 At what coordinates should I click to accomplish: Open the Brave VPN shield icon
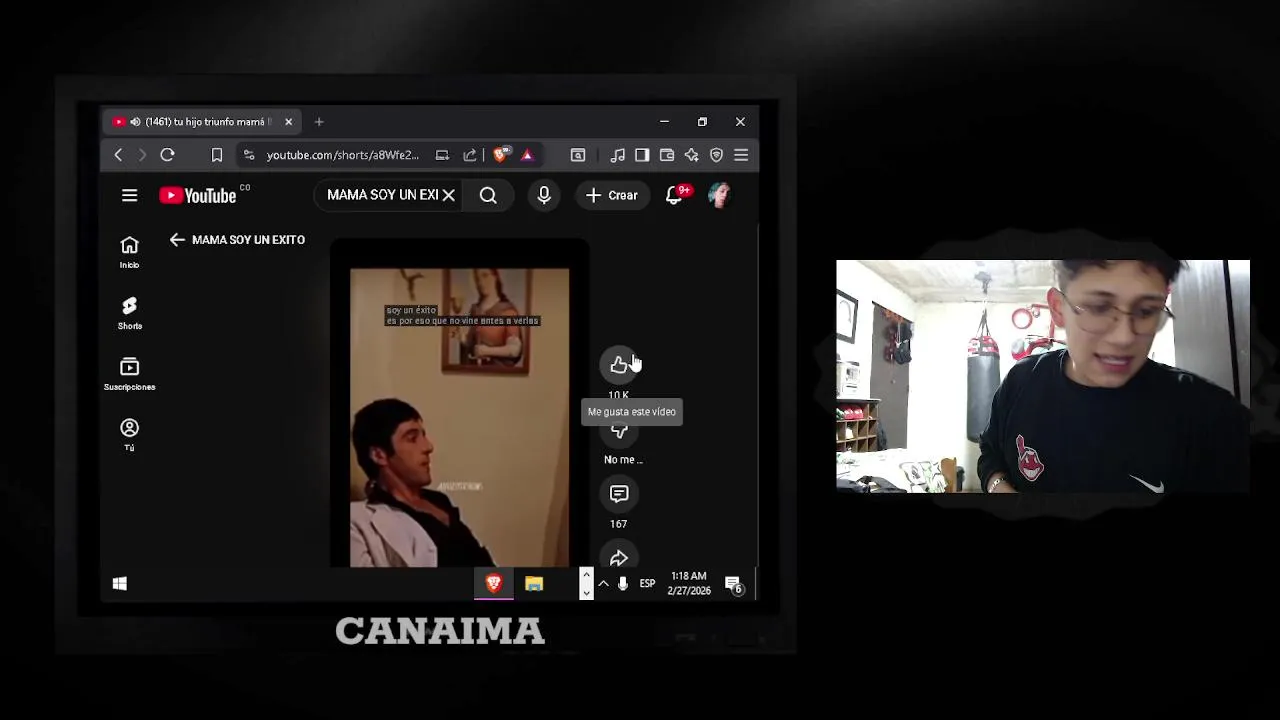click(x=716, y=155)
